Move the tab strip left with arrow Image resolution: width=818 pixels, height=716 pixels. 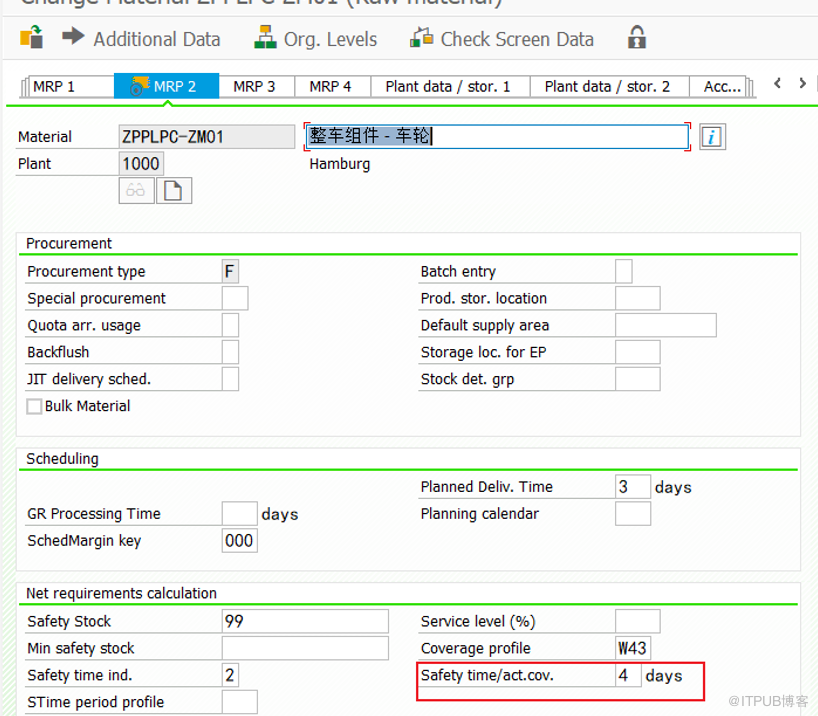coord(777,83)
